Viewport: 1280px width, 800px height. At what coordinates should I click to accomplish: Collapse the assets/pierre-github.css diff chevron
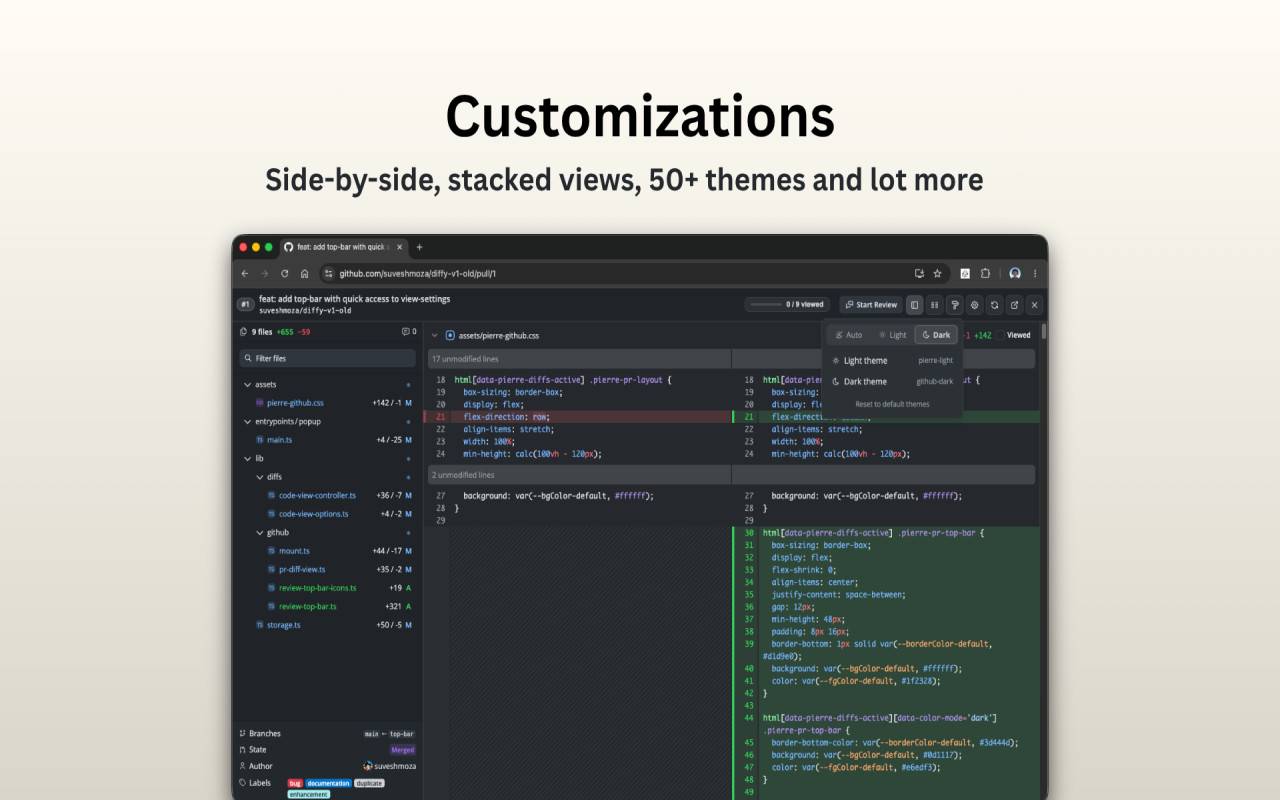coord(434,336)
